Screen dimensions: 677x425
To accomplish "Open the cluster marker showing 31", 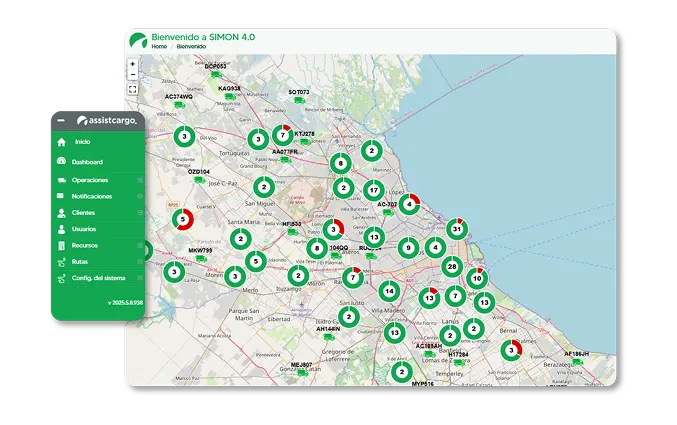I will pyautogui.click(x=457, y=229).
